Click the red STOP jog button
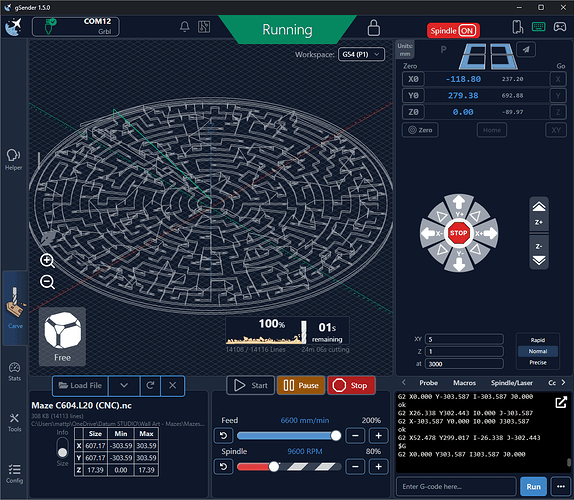The width and height of the screenshot is (574, 500). [x=458, y=233]
